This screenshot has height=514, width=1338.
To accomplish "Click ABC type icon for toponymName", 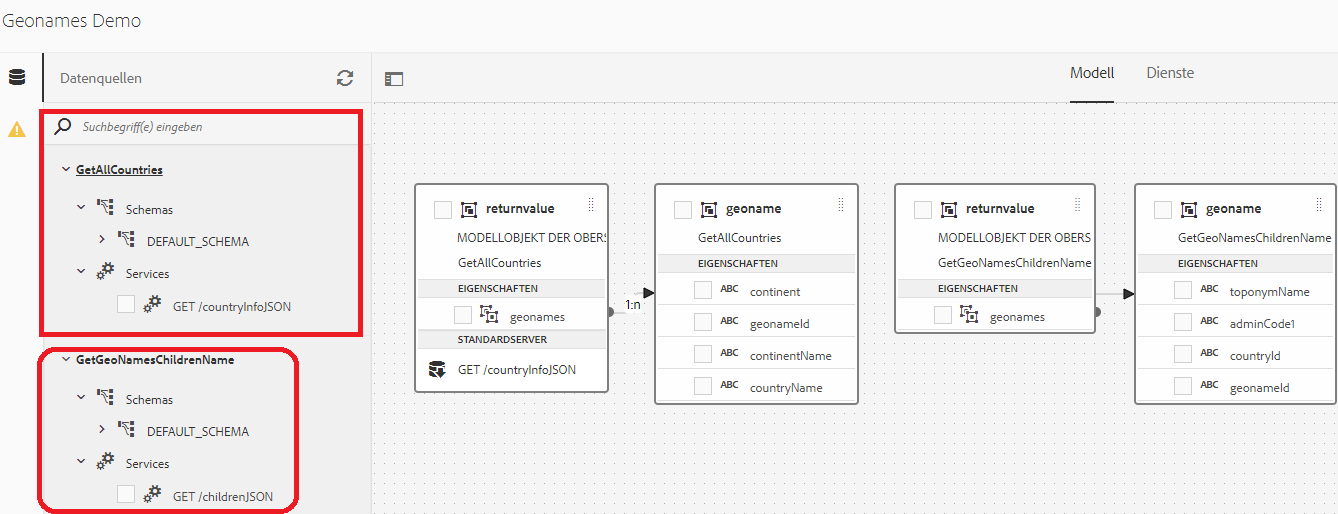I will tap(1210, 290).
